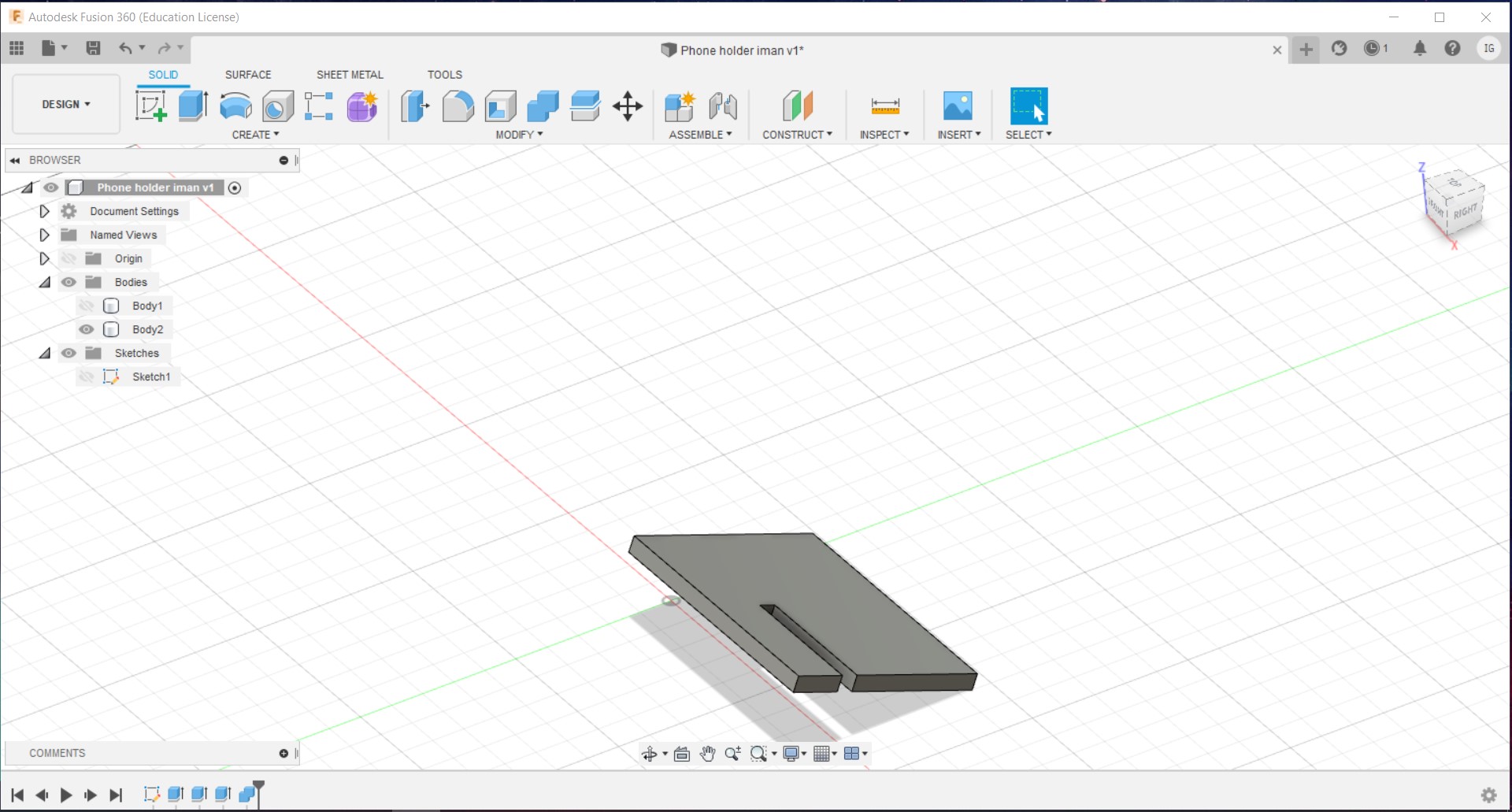Open the data panel grid icon

pyautogui.click(x=17, y=48)
